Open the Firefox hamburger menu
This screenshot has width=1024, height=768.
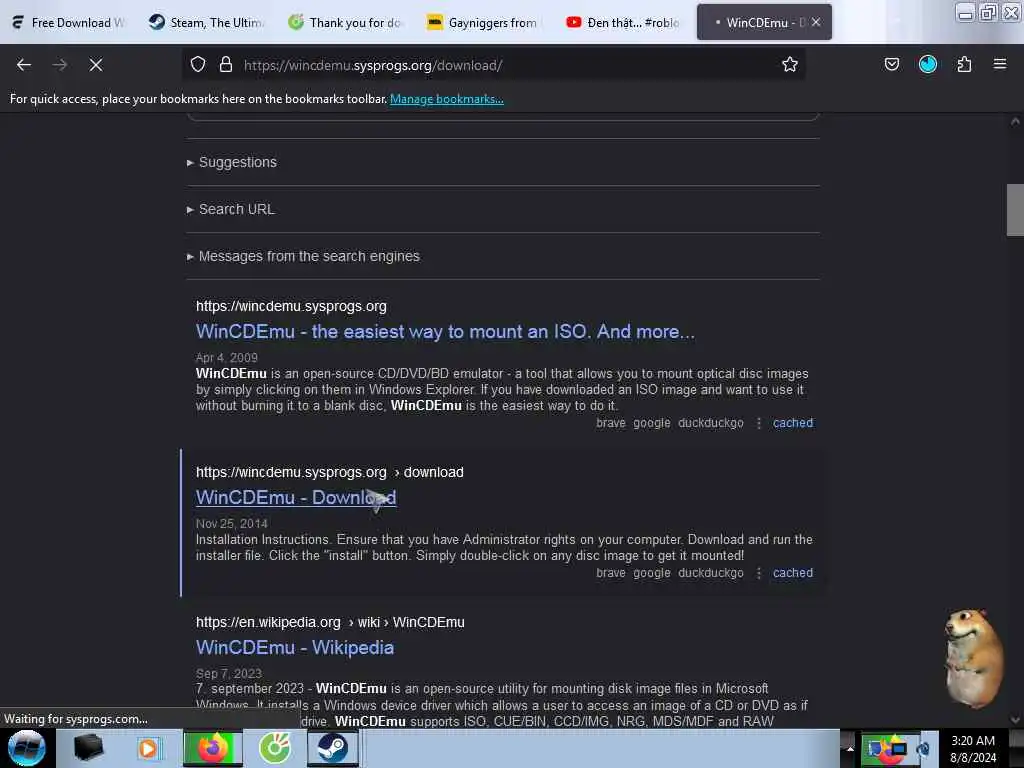[x=1000, y=65]
